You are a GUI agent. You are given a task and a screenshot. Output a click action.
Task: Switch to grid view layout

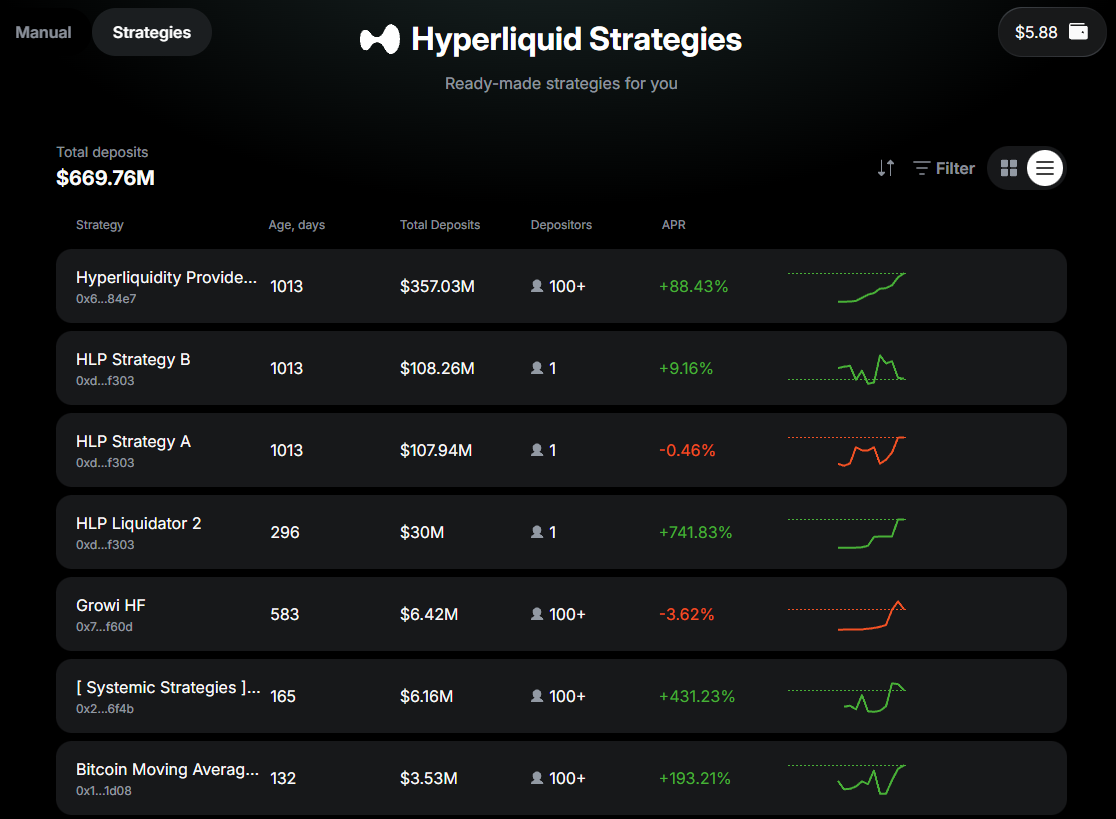(1009, 168)
